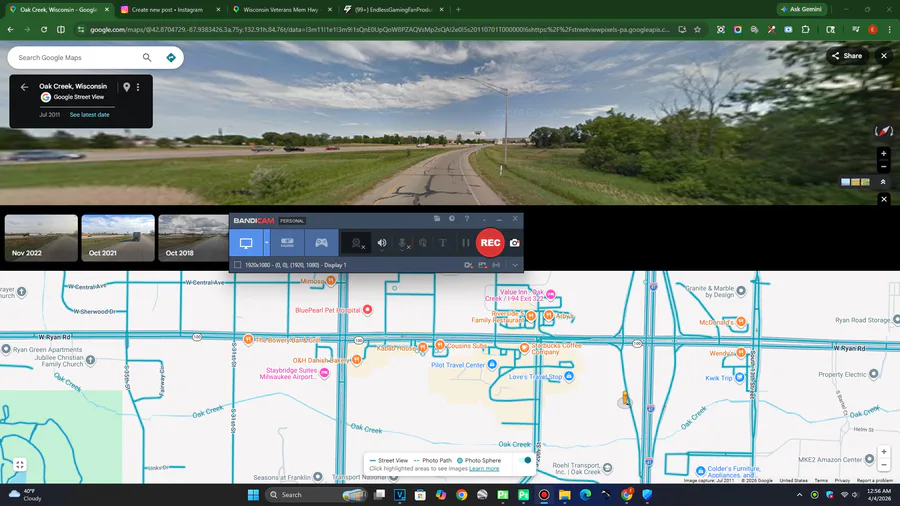Reload the Google Maps page
Image resolution: width=900 pixels, height=506 pixels.
click(x=44, y=29)
